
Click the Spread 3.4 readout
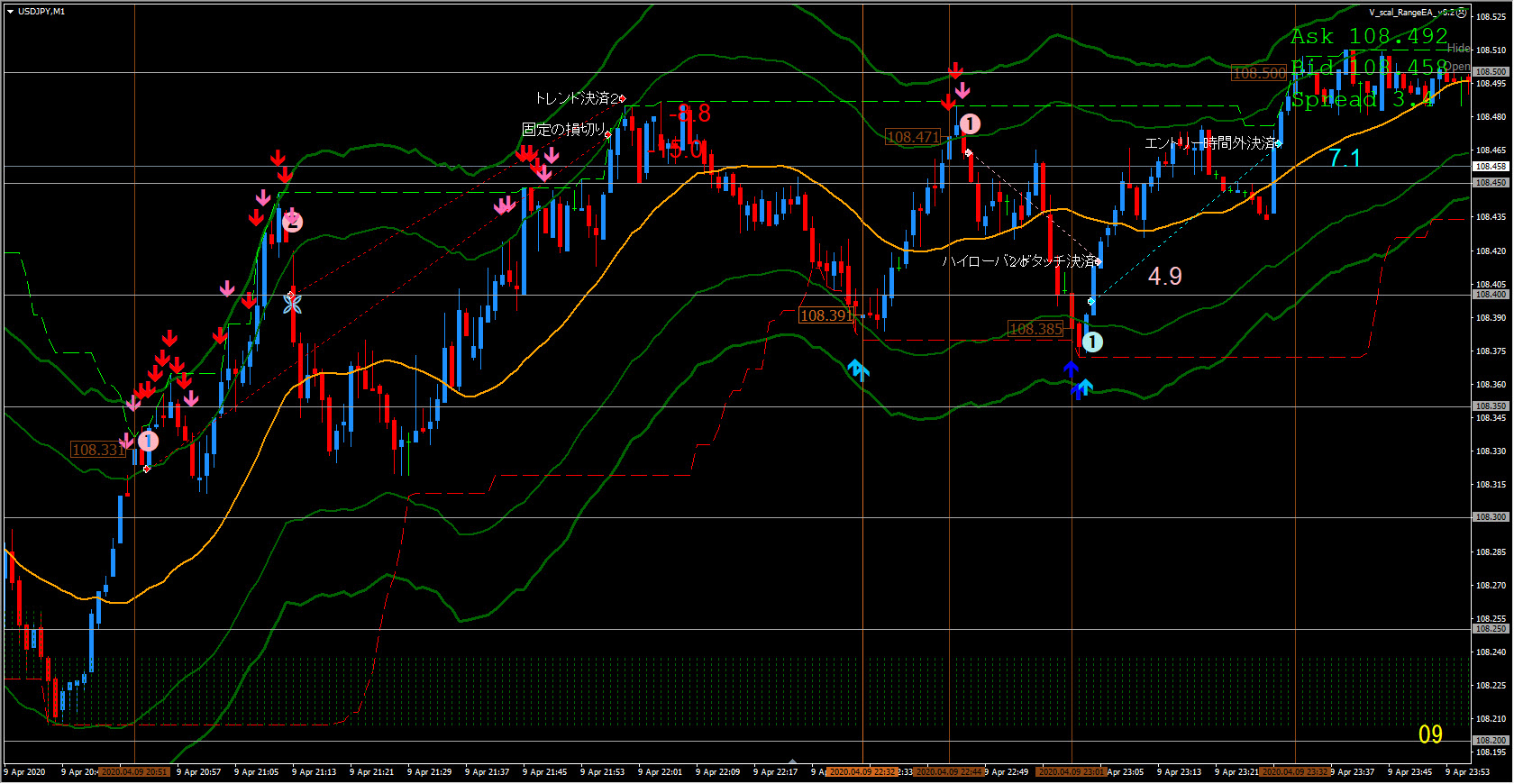point(1363,99)
